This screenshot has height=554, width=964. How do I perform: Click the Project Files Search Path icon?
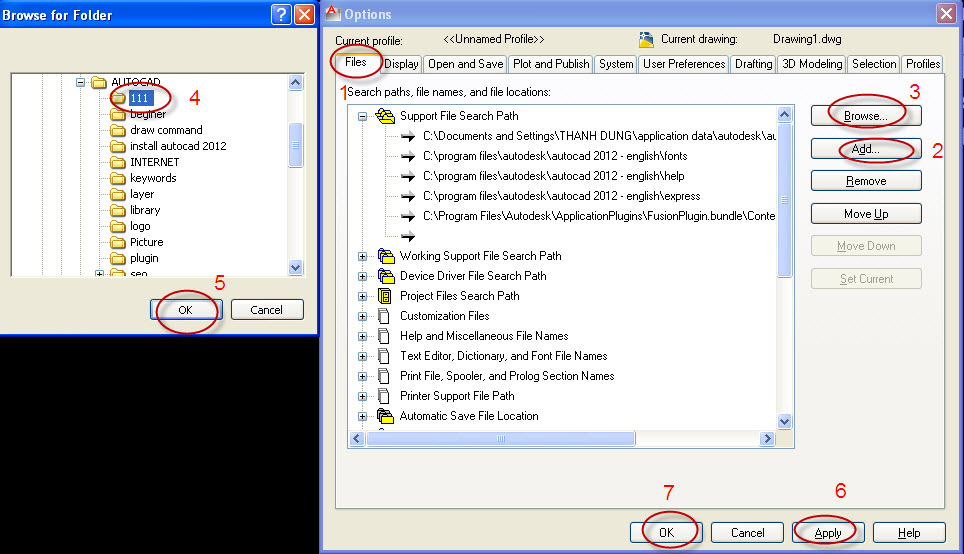pyautogui.click(x=385, y=296)
